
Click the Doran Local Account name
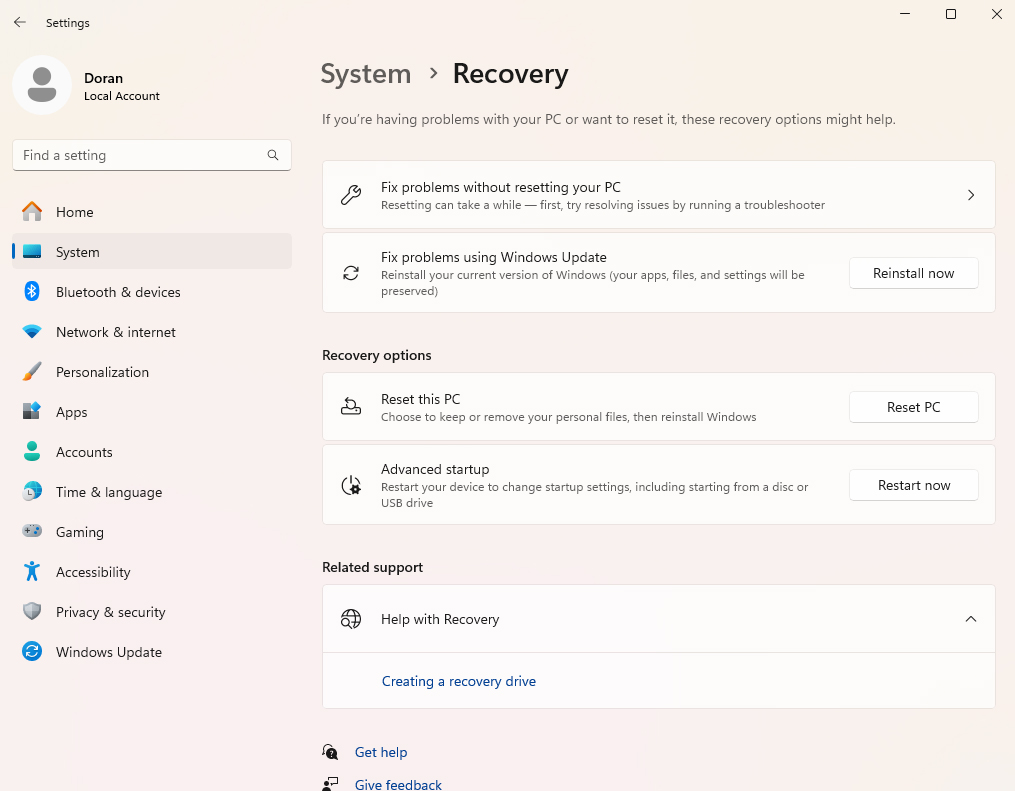122,86
